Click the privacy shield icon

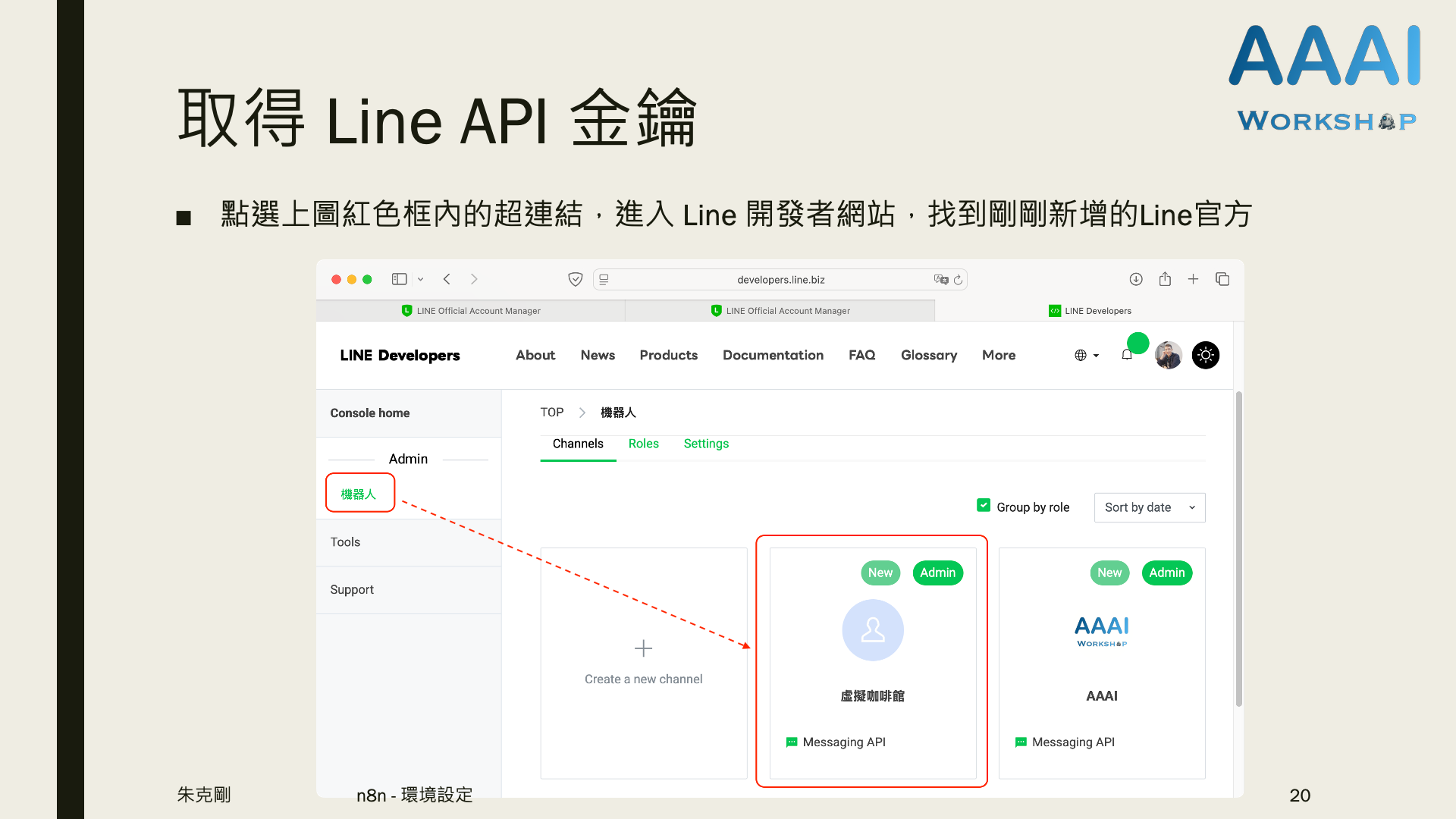click(x=576, y=279)
